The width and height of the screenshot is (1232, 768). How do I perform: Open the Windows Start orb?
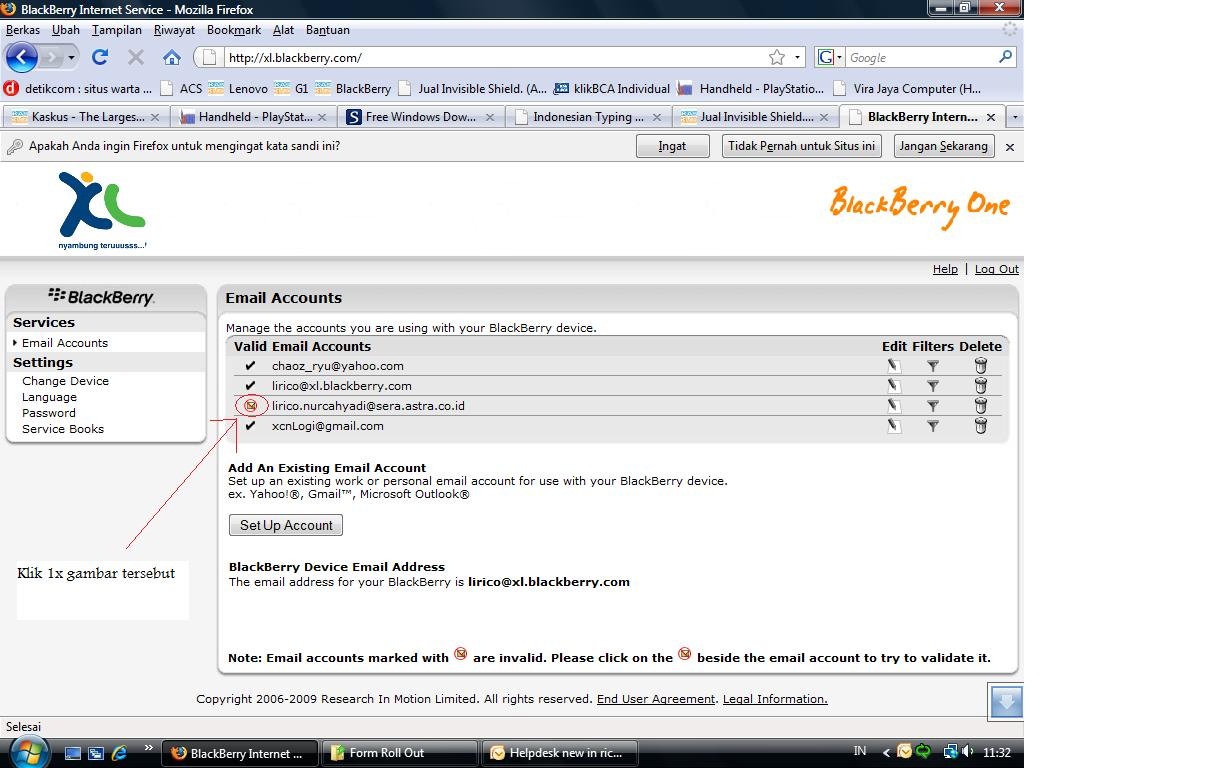coord(27,751)
